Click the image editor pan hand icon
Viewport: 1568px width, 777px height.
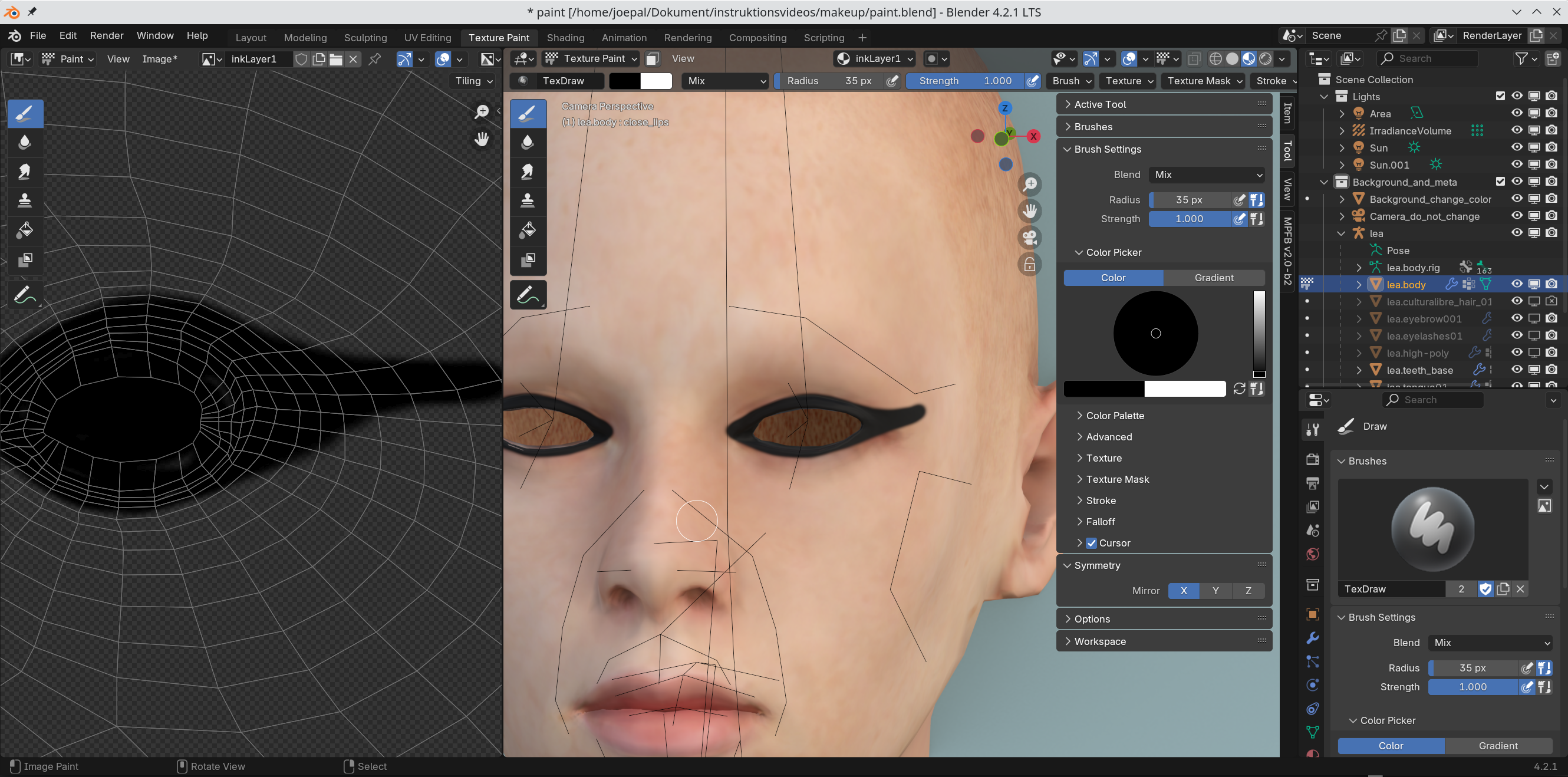(482, 140)
